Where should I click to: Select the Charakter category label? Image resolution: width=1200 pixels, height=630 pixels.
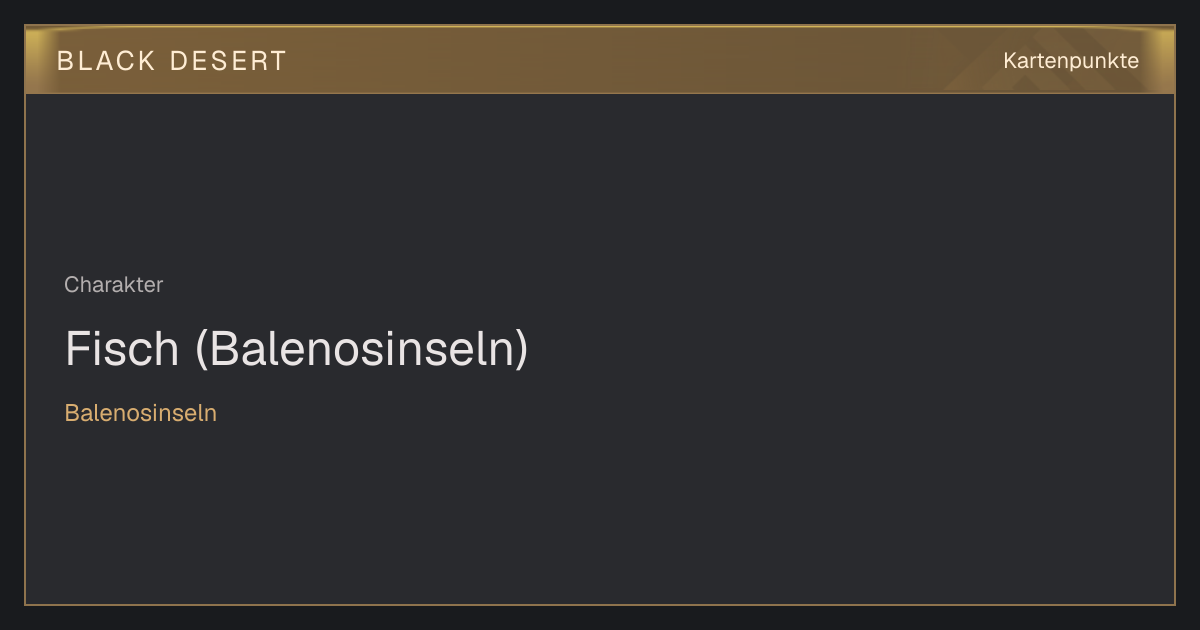click(114, 285)
